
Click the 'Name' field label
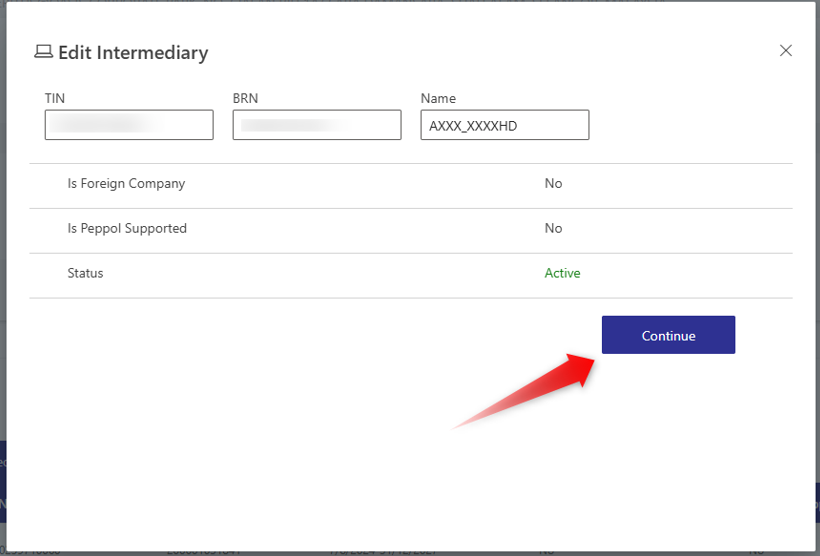pyautogui.click(x=438, y=98)
